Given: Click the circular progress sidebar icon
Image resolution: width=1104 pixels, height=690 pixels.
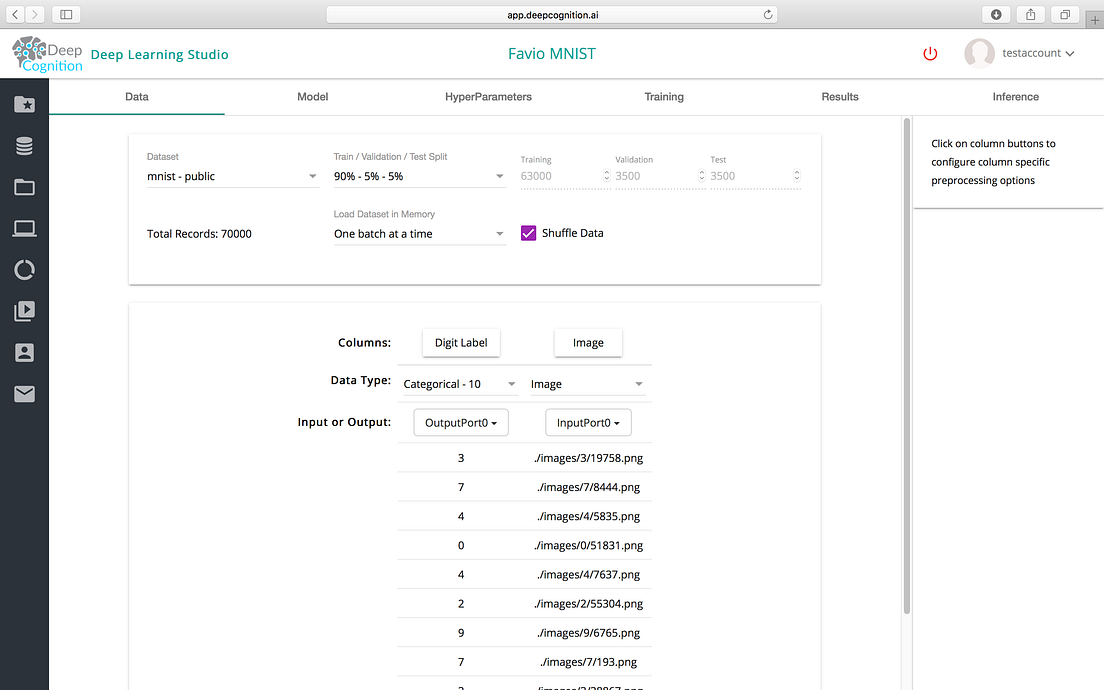Looking at the screenshot, I should point(25,270).
